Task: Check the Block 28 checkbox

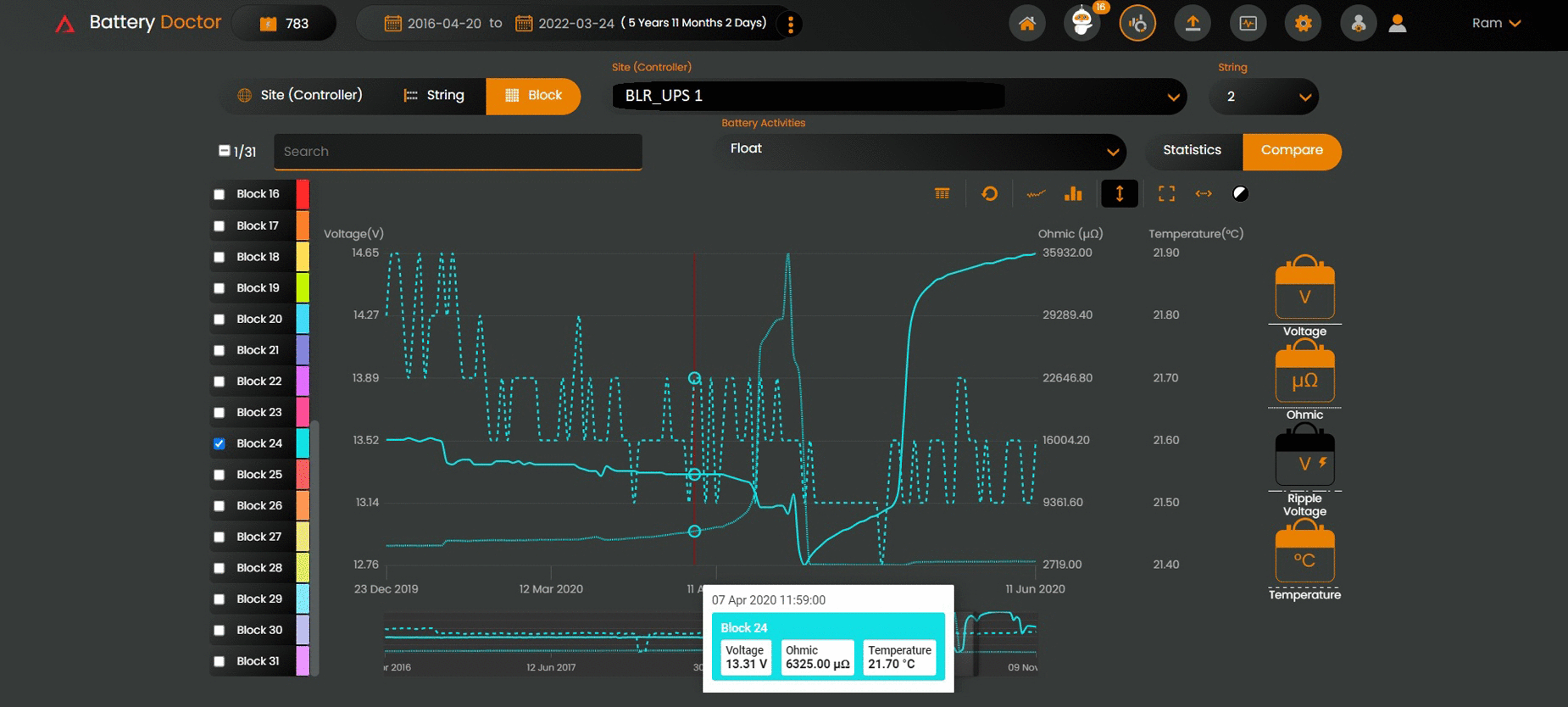Action: click(x=220, y=569)
